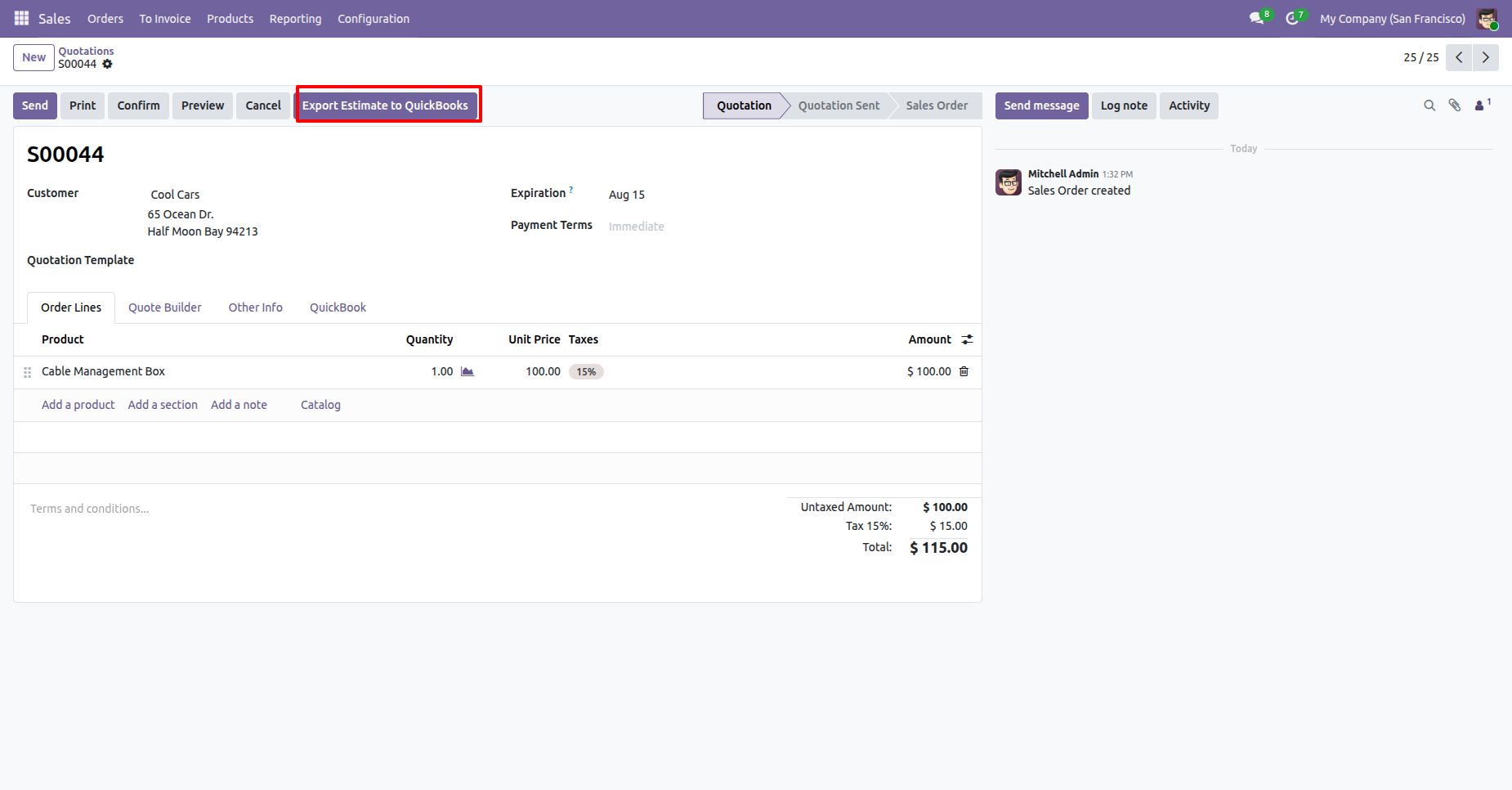Show followers via the person icon
Viewport: 1512px width, 790px height.
point(1482,105)
